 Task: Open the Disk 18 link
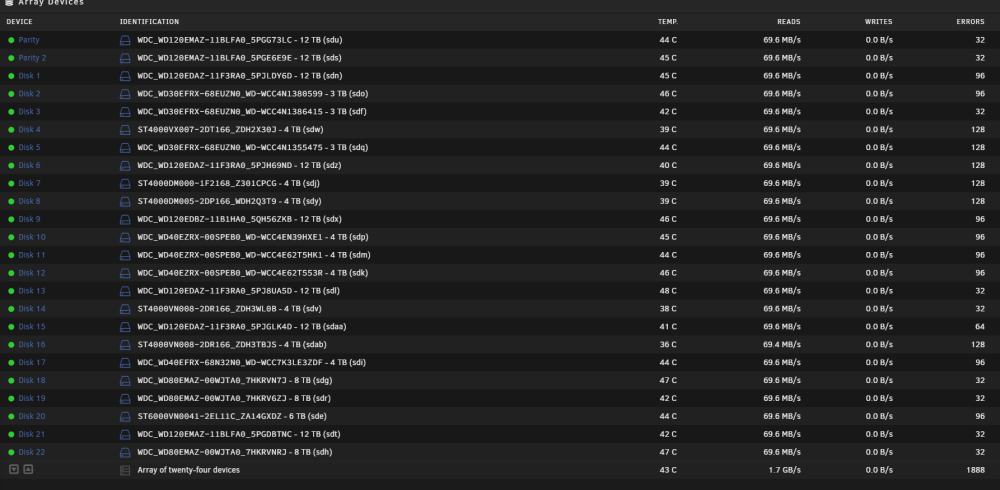pos(32,380)
